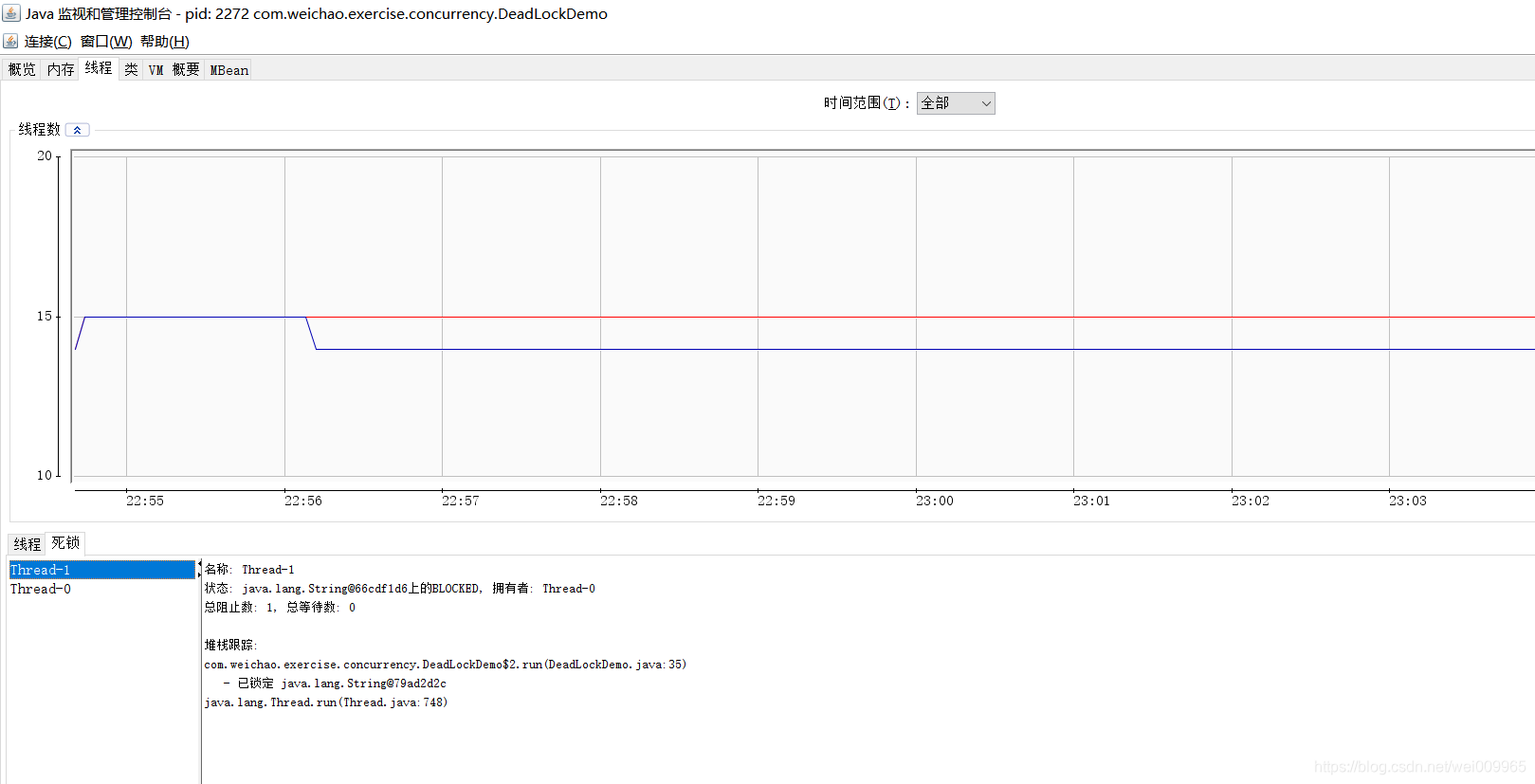This screenshot has width=1535, height=784.
Task: Click the 22:56 time label on chart
Action: click(x=303, y=501)
